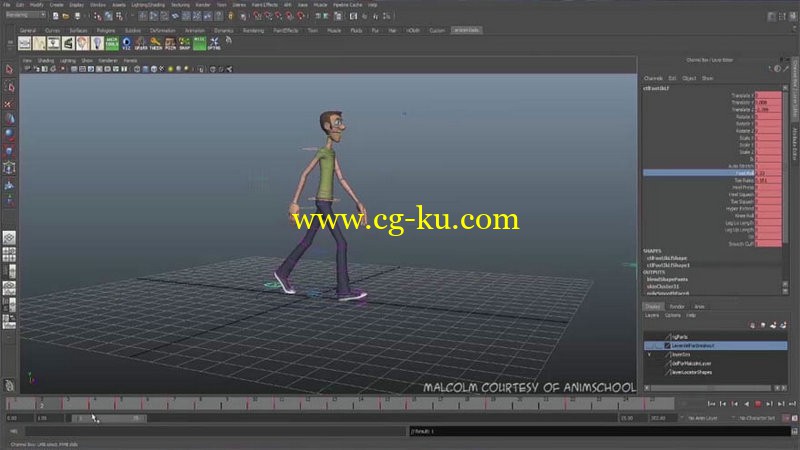Toggle visibility box of rigParts layer
The image size is (800, 450).
[649, 337]
